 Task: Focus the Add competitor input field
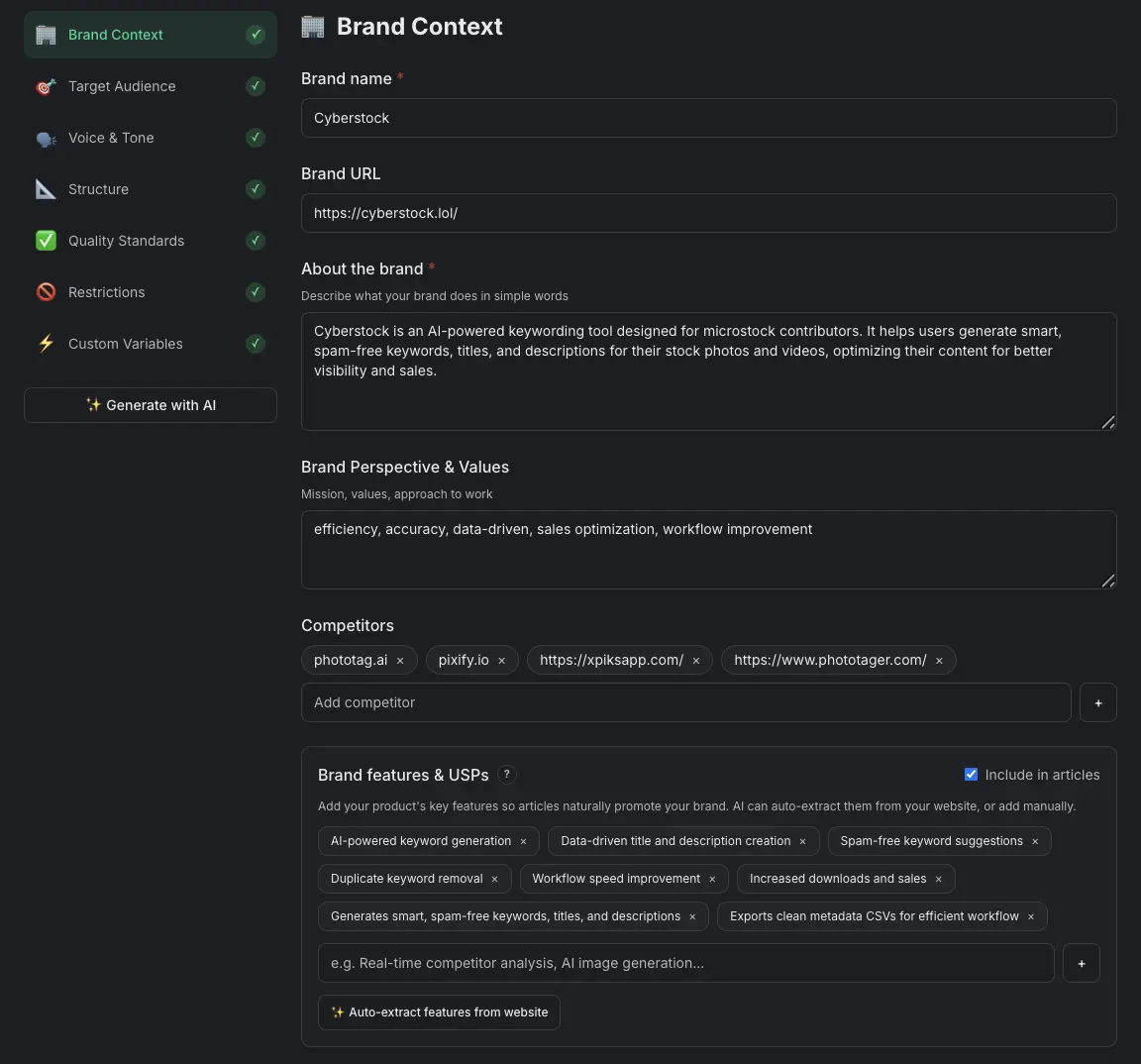686,702
